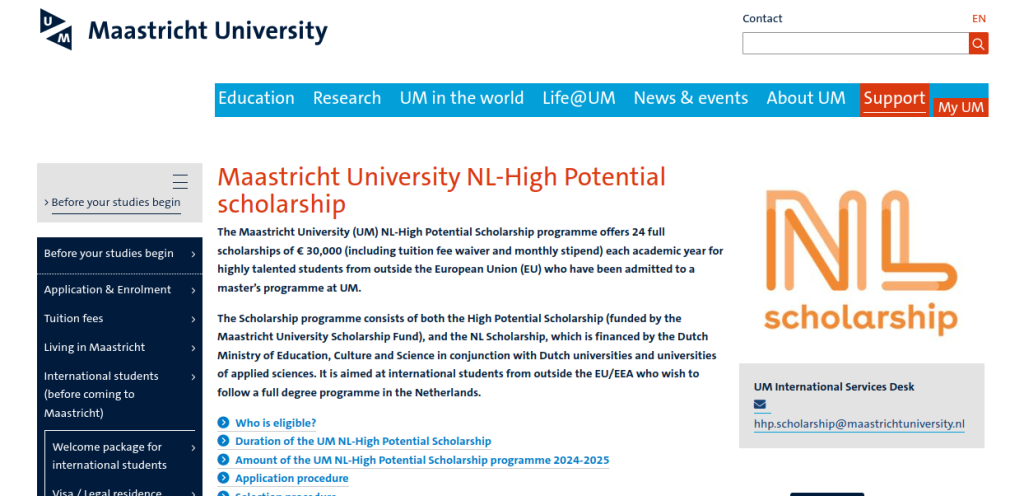Image resolution: width=1024 pixels, height=496 pixels.
Task: Expand the Before your studies begin chevron
Action: [x=193, y=254]
